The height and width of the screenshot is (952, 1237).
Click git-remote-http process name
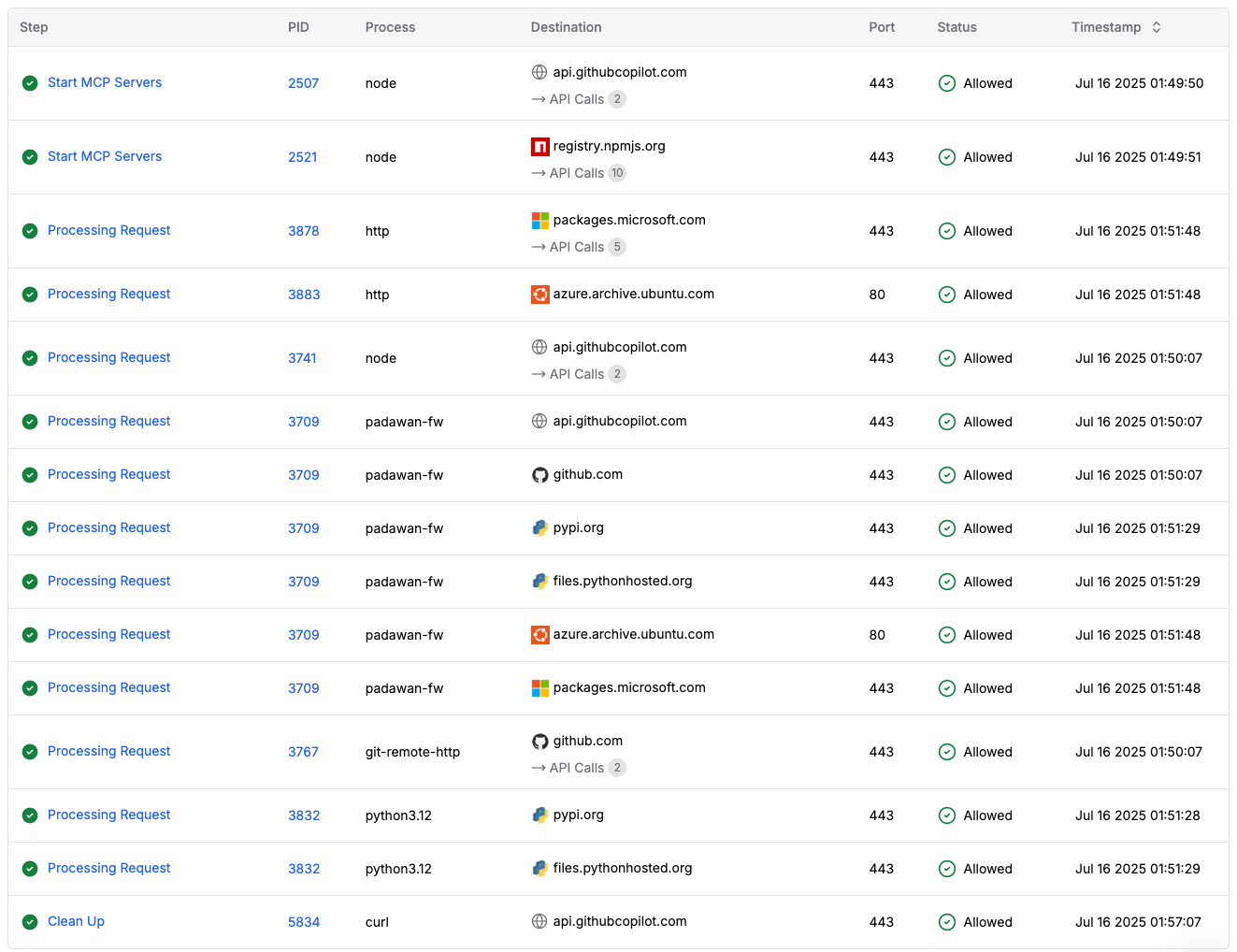click(x=412, y=752)
